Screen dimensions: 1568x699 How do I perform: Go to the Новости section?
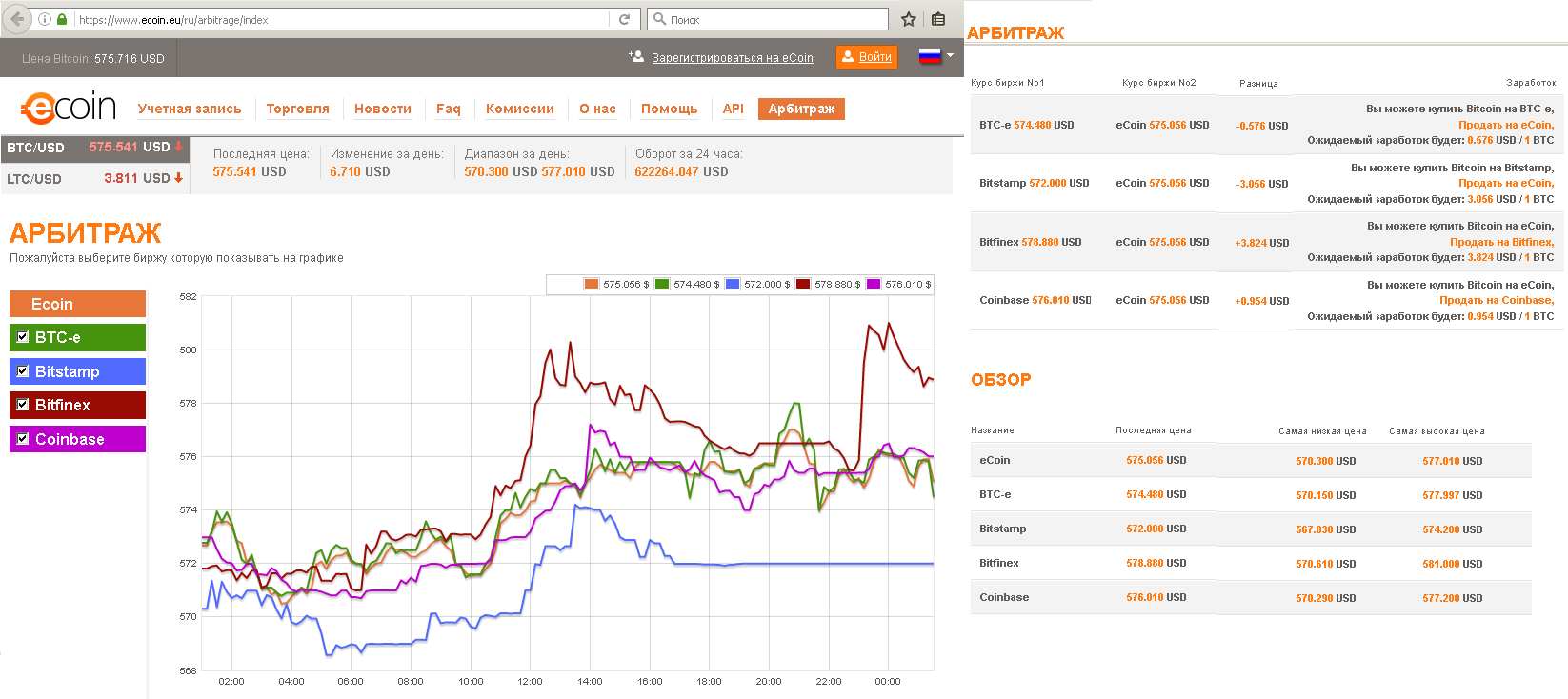click(x=383, y=109)
